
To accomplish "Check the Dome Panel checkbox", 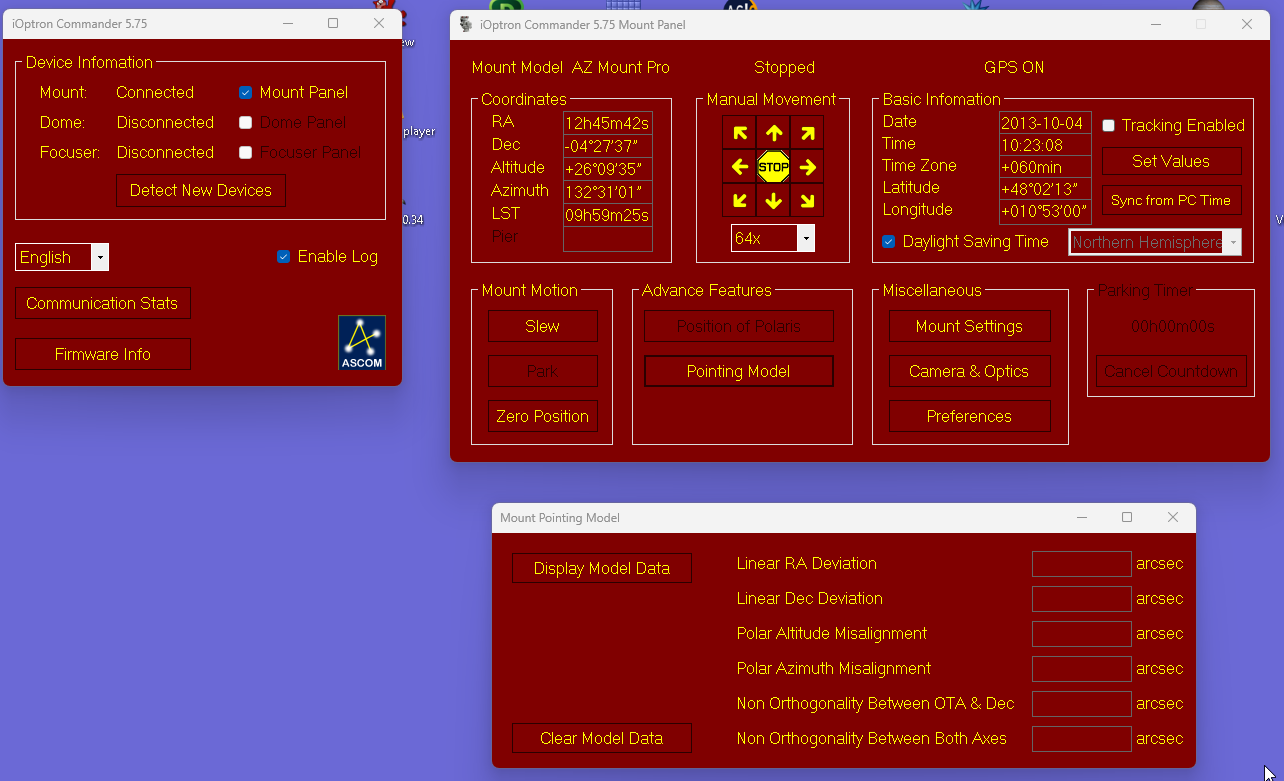I will [245, 123].
